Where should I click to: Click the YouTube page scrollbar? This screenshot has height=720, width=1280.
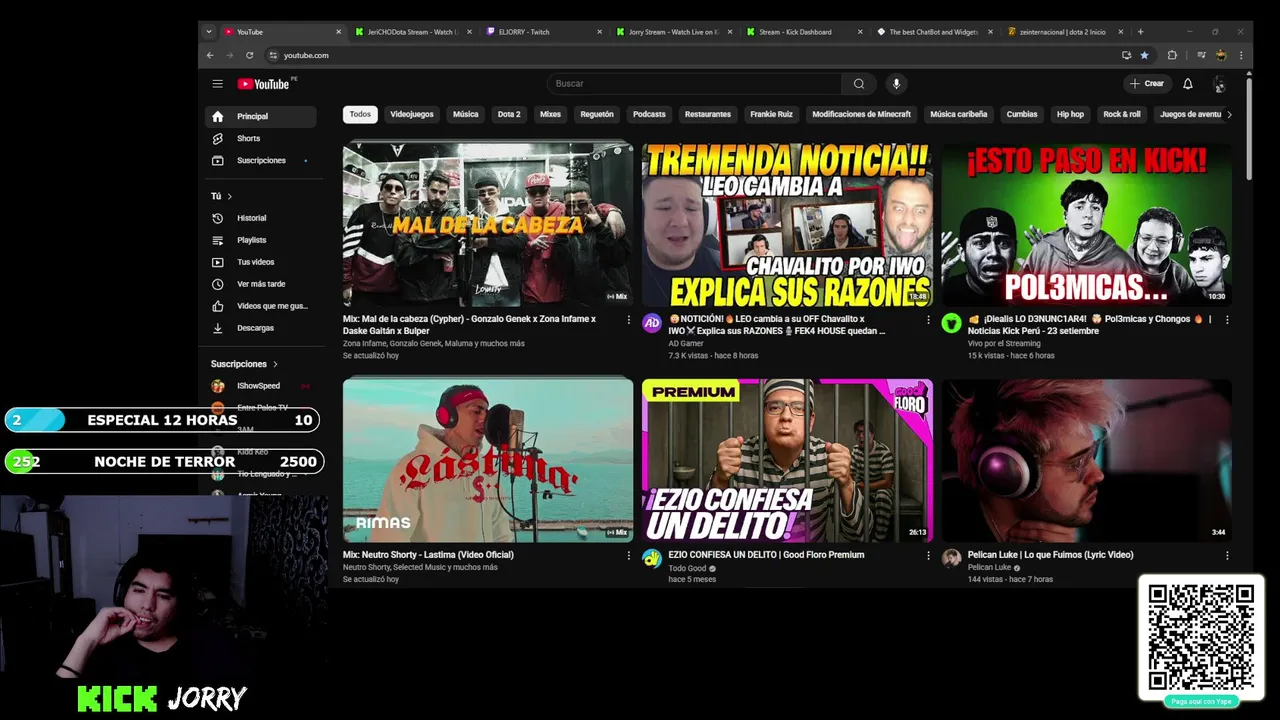pos(1248,130)
